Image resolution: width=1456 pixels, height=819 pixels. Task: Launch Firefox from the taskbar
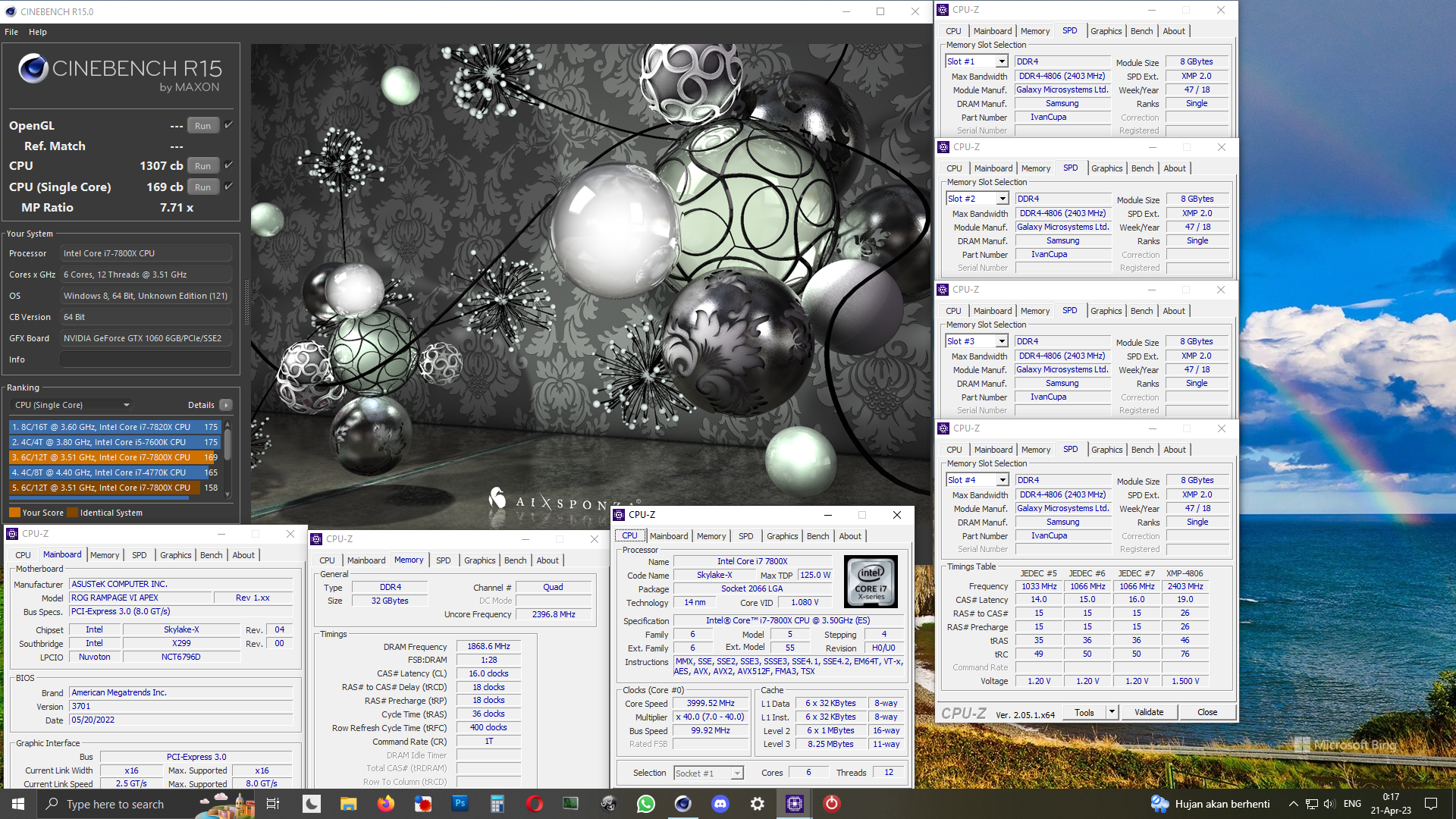click(x=385, y=804)
